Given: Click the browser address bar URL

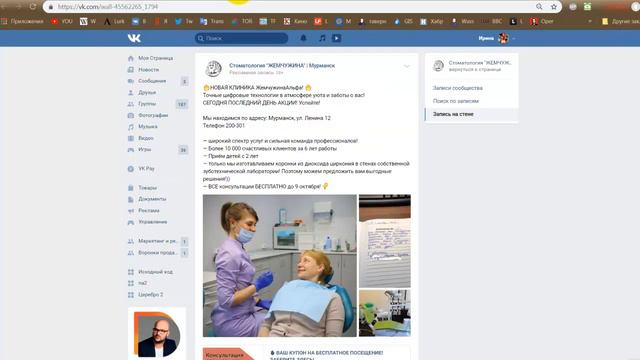Looking at the screenshot, I should (108, 7).
